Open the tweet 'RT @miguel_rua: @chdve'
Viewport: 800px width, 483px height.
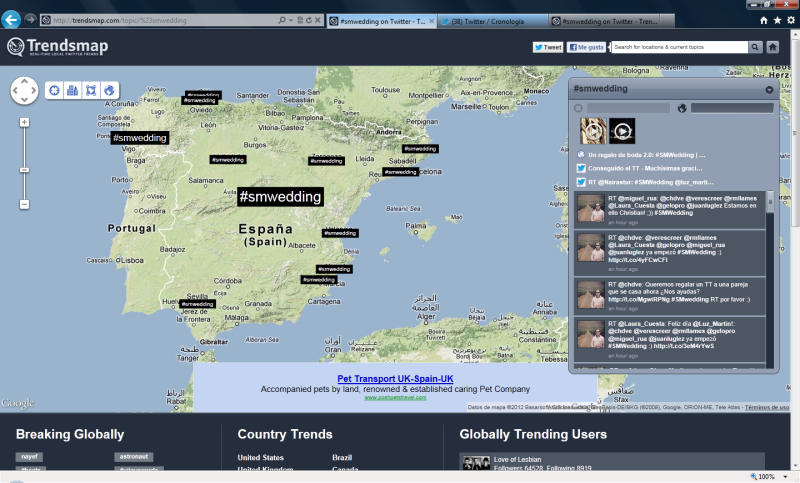(x=669, y=210)
